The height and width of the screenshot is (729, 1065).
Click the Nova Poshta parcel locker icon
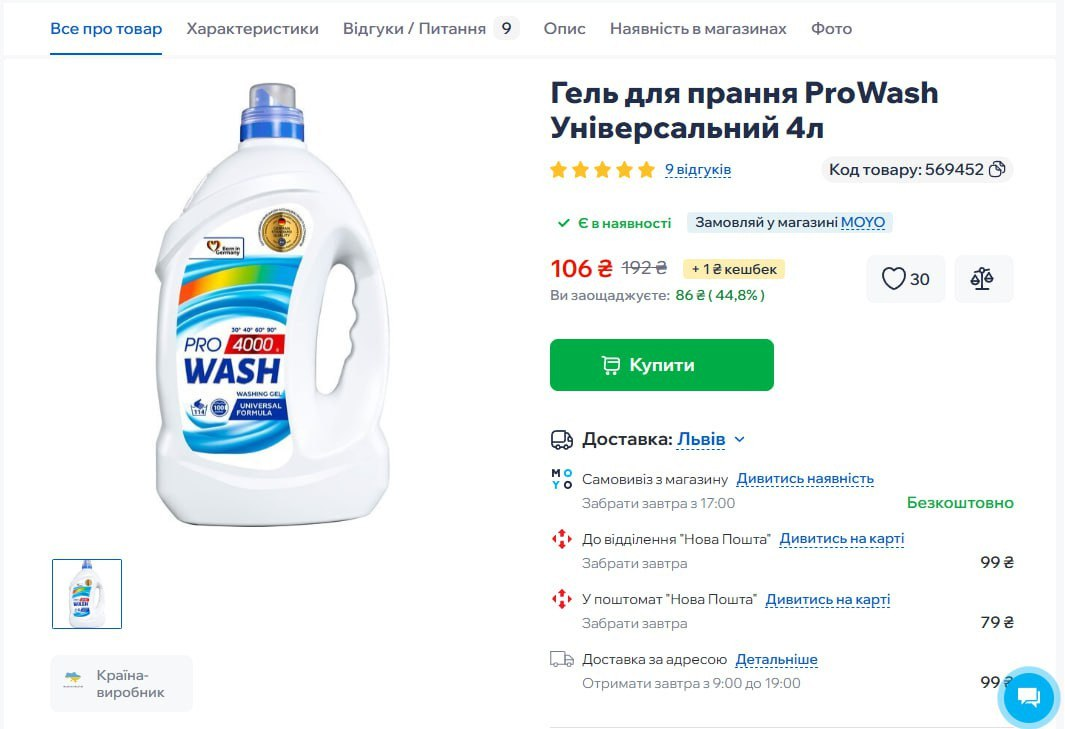point(562,599)
